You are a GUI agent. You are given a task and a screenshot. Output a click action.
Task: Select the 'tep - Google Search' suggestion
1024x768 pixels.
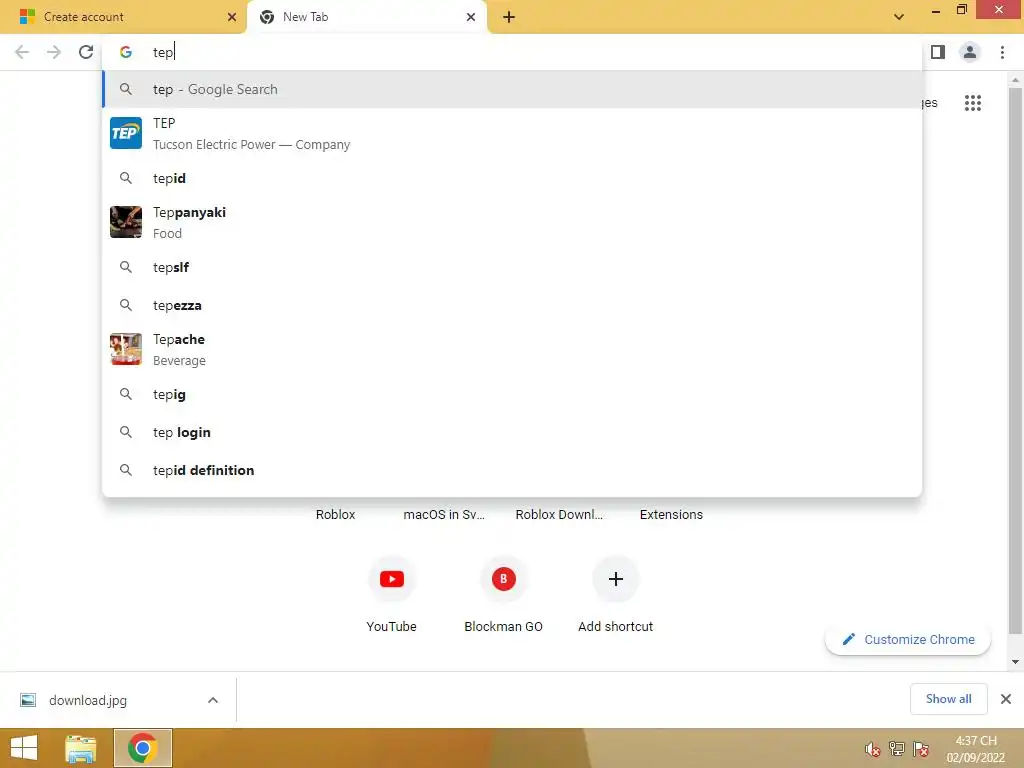pyautogui.click(x=512, y=89)
